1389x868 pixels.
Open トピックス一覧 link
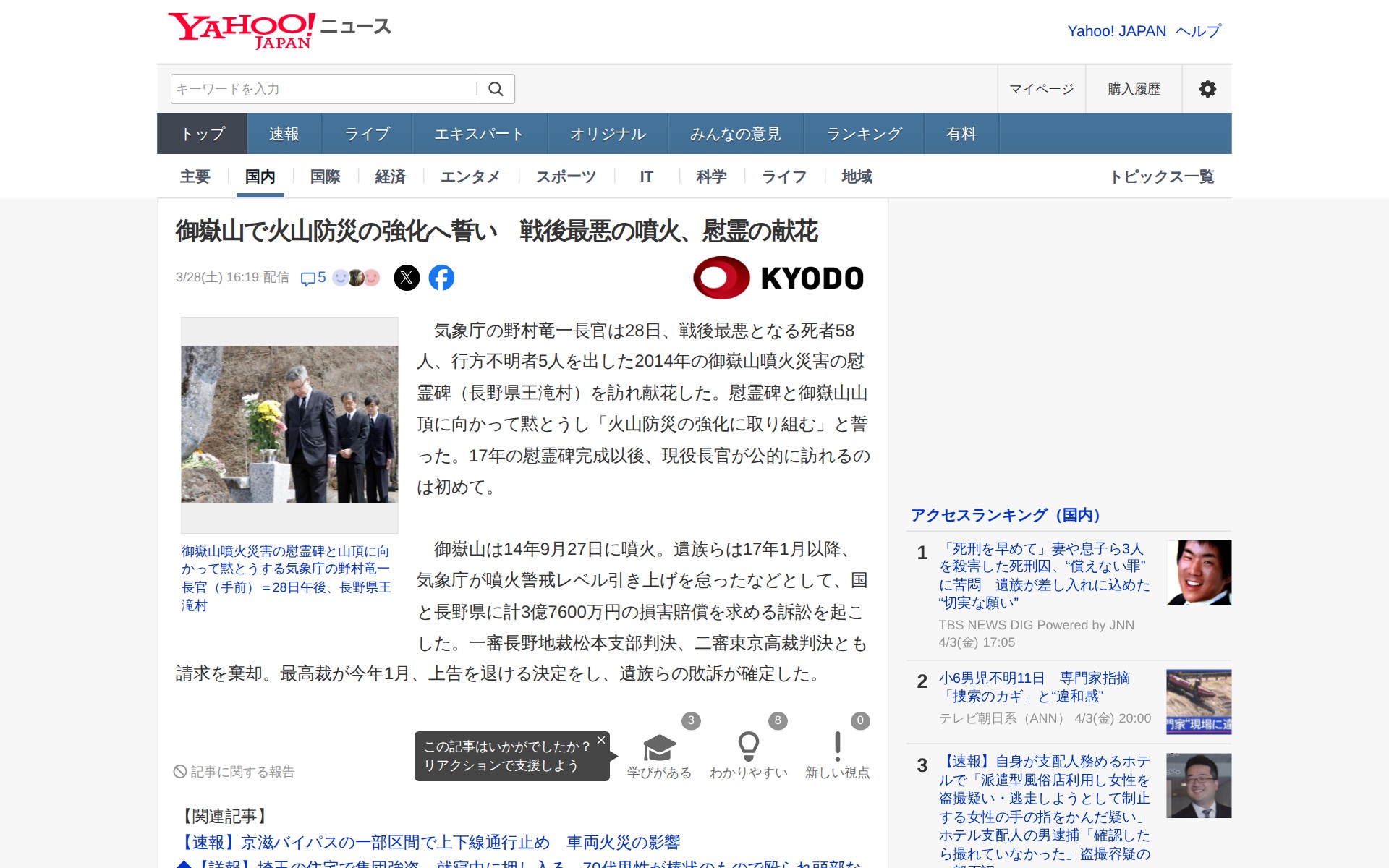[1161, 176]
